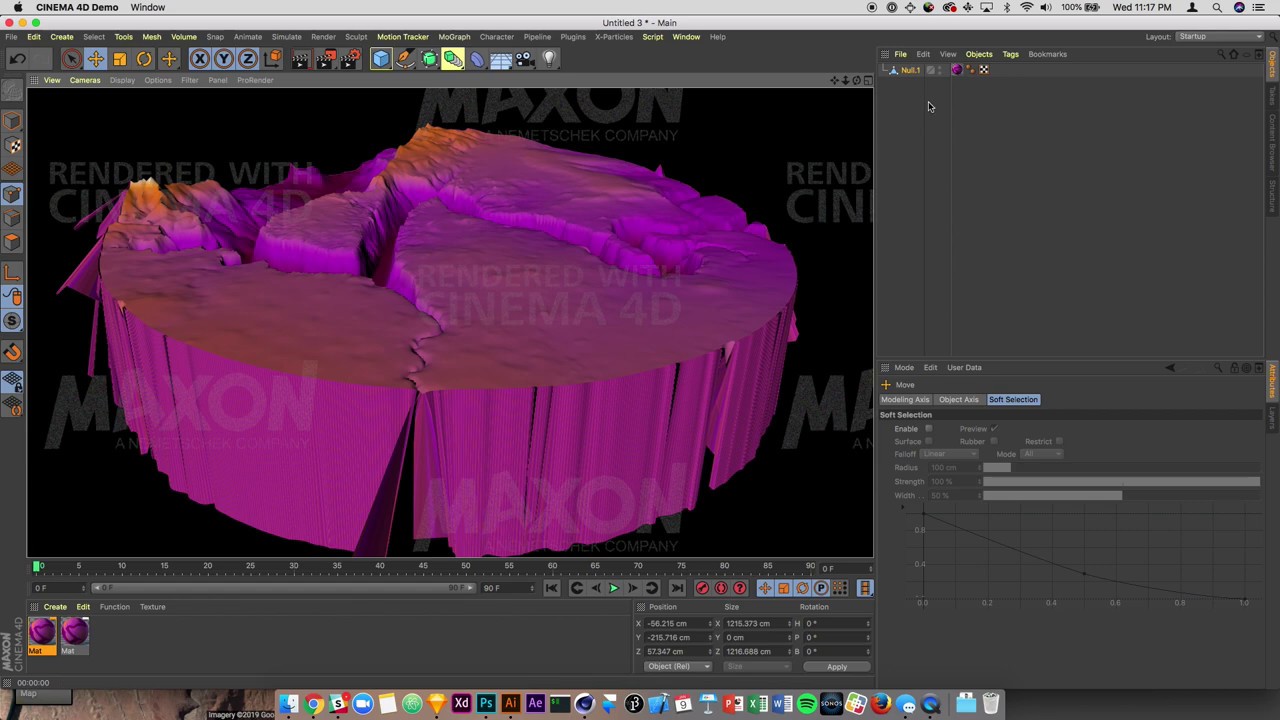
Task: Switch to the Modeling Axis tab
Action: pos(905,400)
